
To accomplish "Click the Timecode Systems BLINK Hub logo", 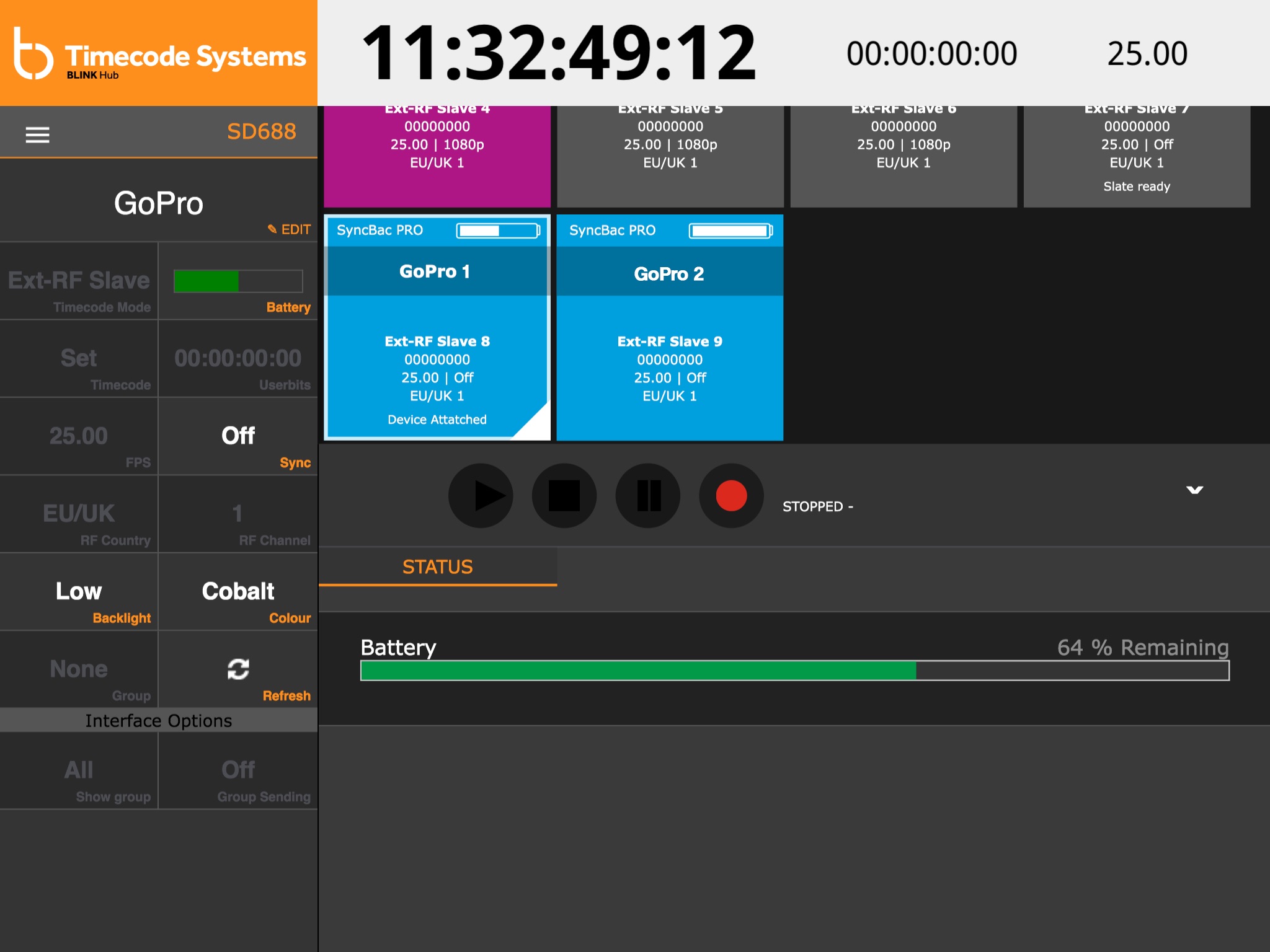I will point(159,53).
